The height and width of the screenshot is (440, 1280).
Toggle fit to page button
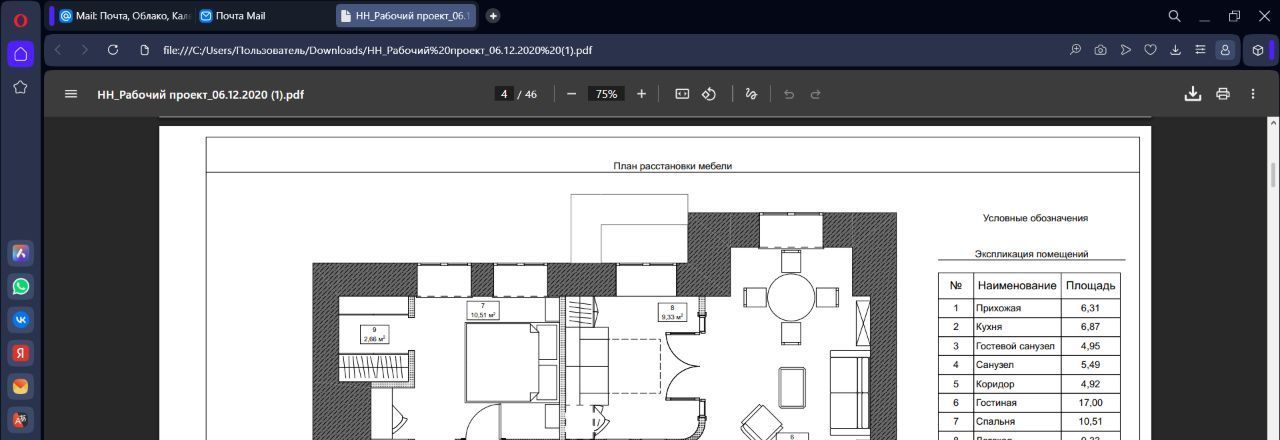(x=682, y=94)
